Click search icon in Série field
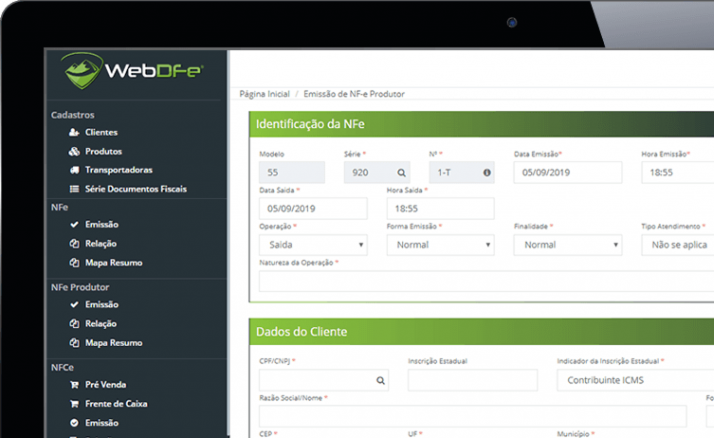 pos(402,172)
